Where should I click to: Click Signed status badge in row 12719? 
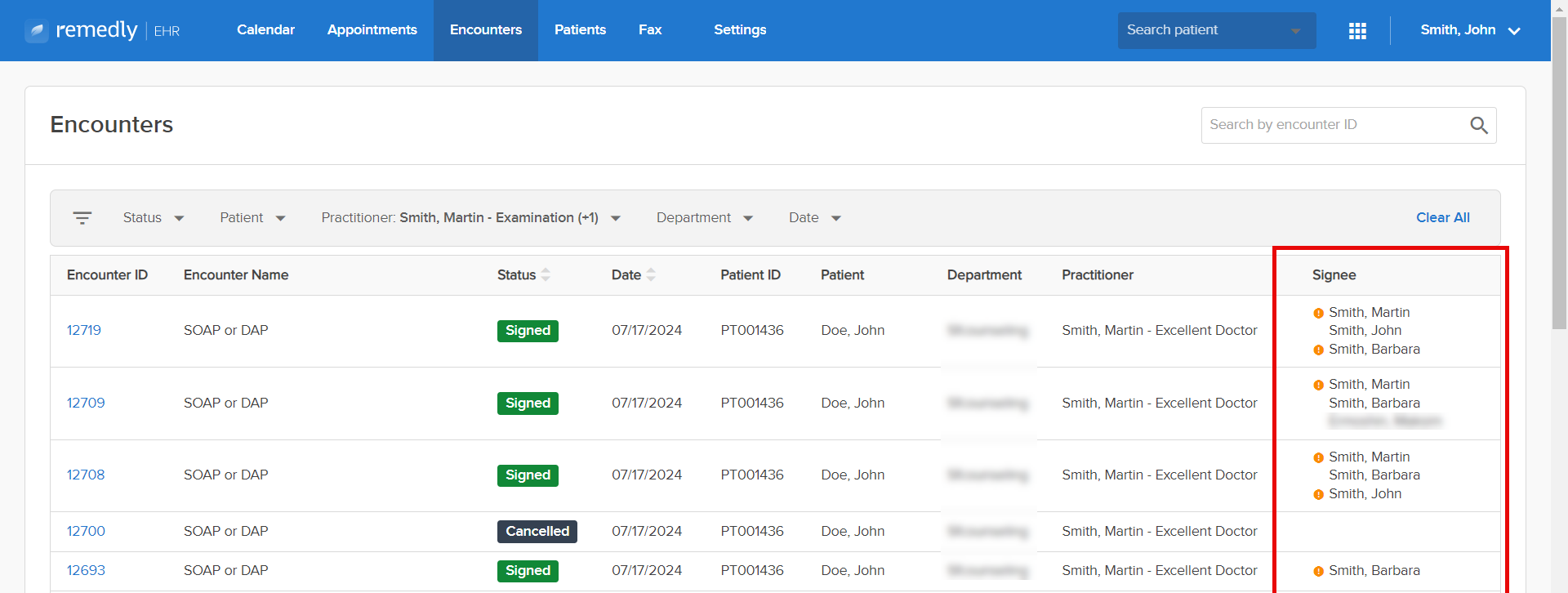pos(528,331)
